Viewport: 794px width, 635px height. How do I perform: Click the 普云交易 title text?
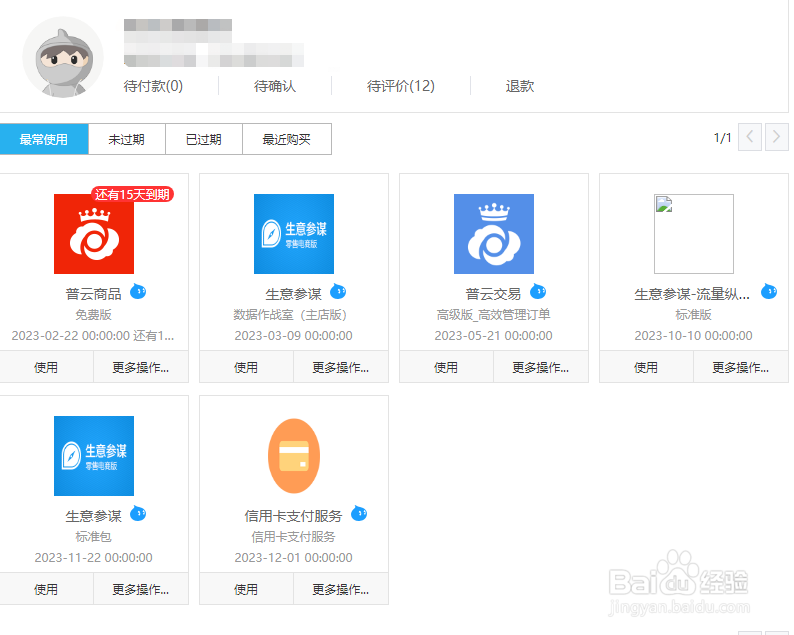pos(493,294)
